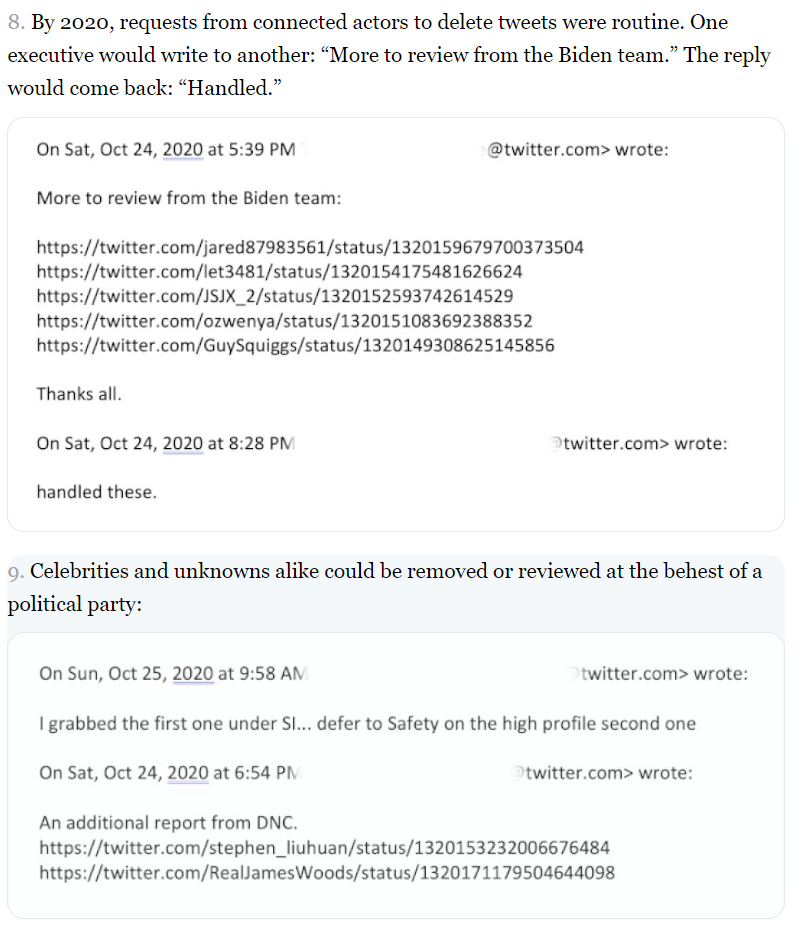Viewport: 799px width, 927px height.
Task: Click the underlined 2020 in the 5:39 PM header
Action: pyautogui.click(x=182, y=150)
